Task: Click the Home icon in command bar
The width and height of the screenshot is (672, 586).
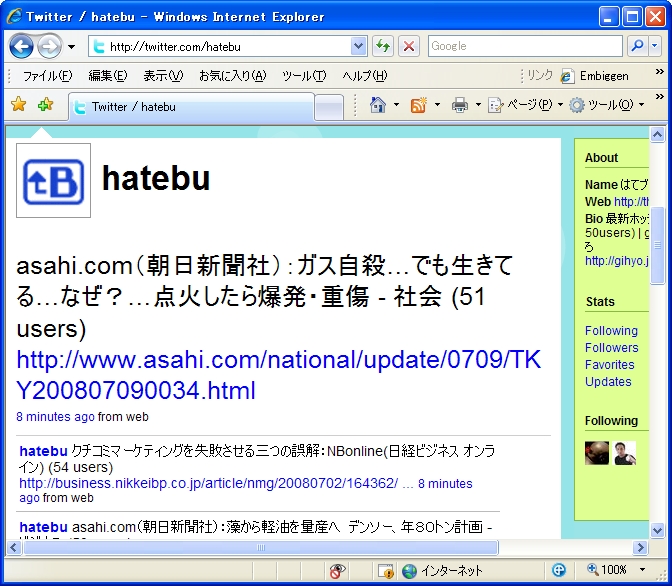Action: pyautogui.click(x=378, y=105)
